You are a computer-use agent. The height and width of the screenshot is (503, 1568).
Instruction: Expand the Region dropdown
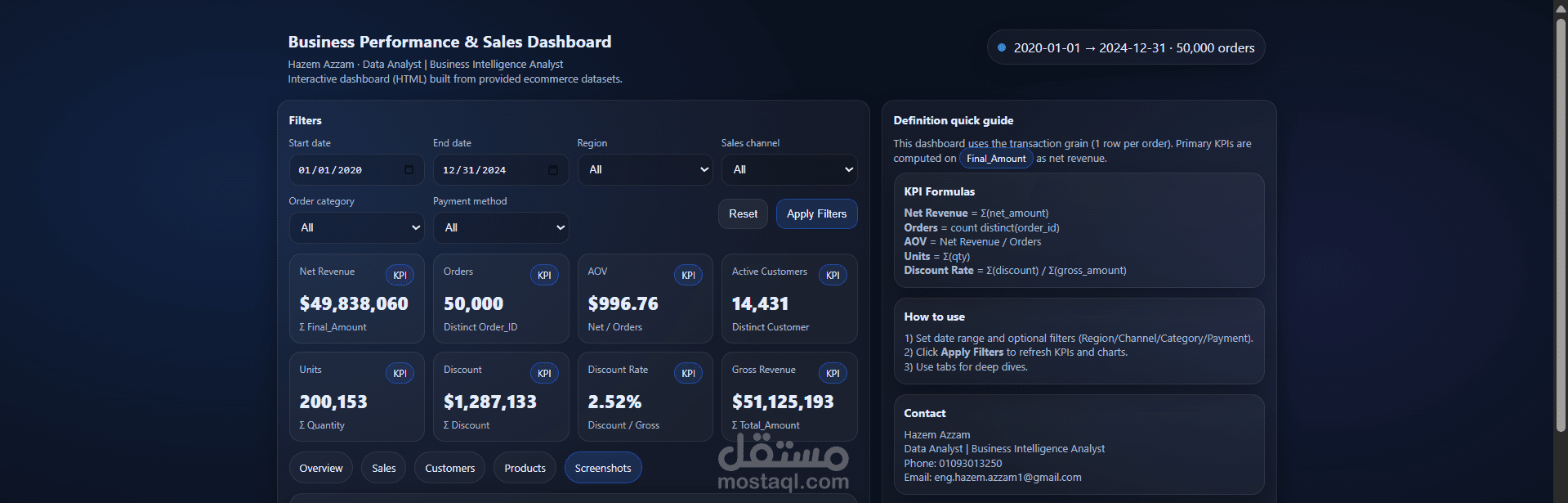tap(645, 170)
